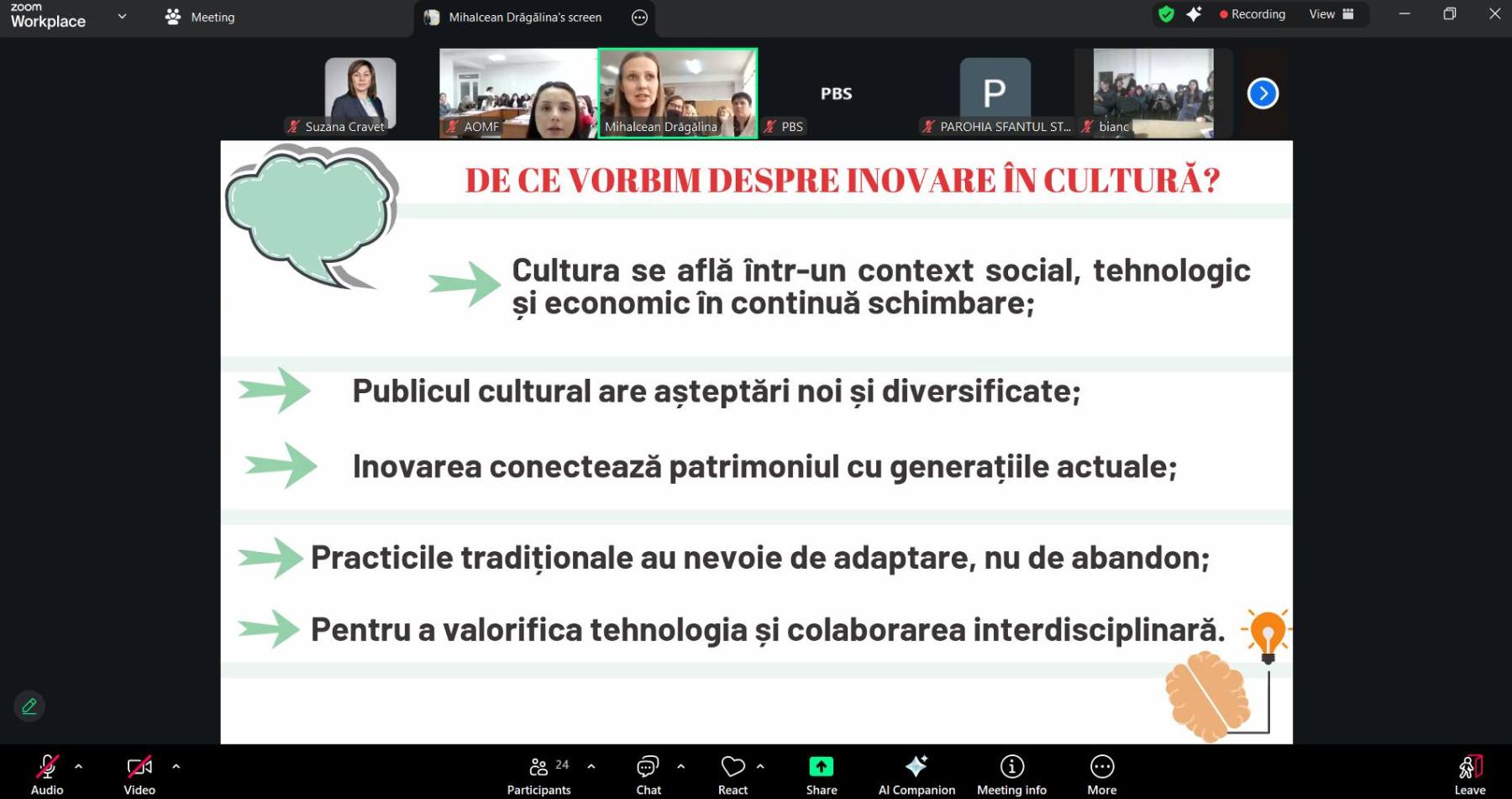The height and width of the screenshot is (799, 1512).
Task: Expand the audio options caret
Action: [x=79, y=766]
